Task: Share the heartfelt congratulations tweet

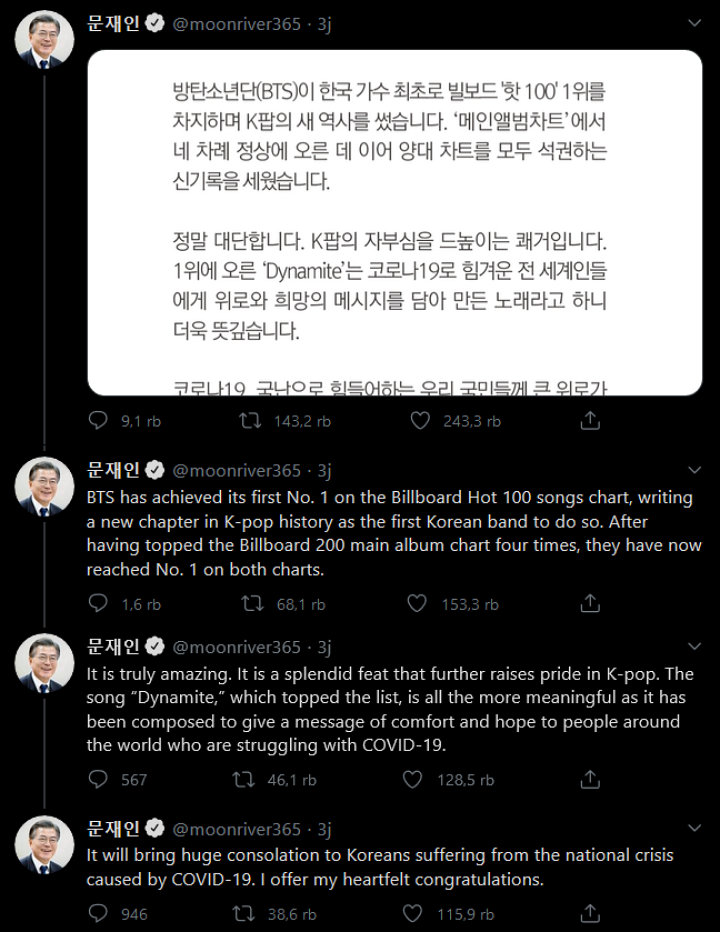Action: pos(590,913)
